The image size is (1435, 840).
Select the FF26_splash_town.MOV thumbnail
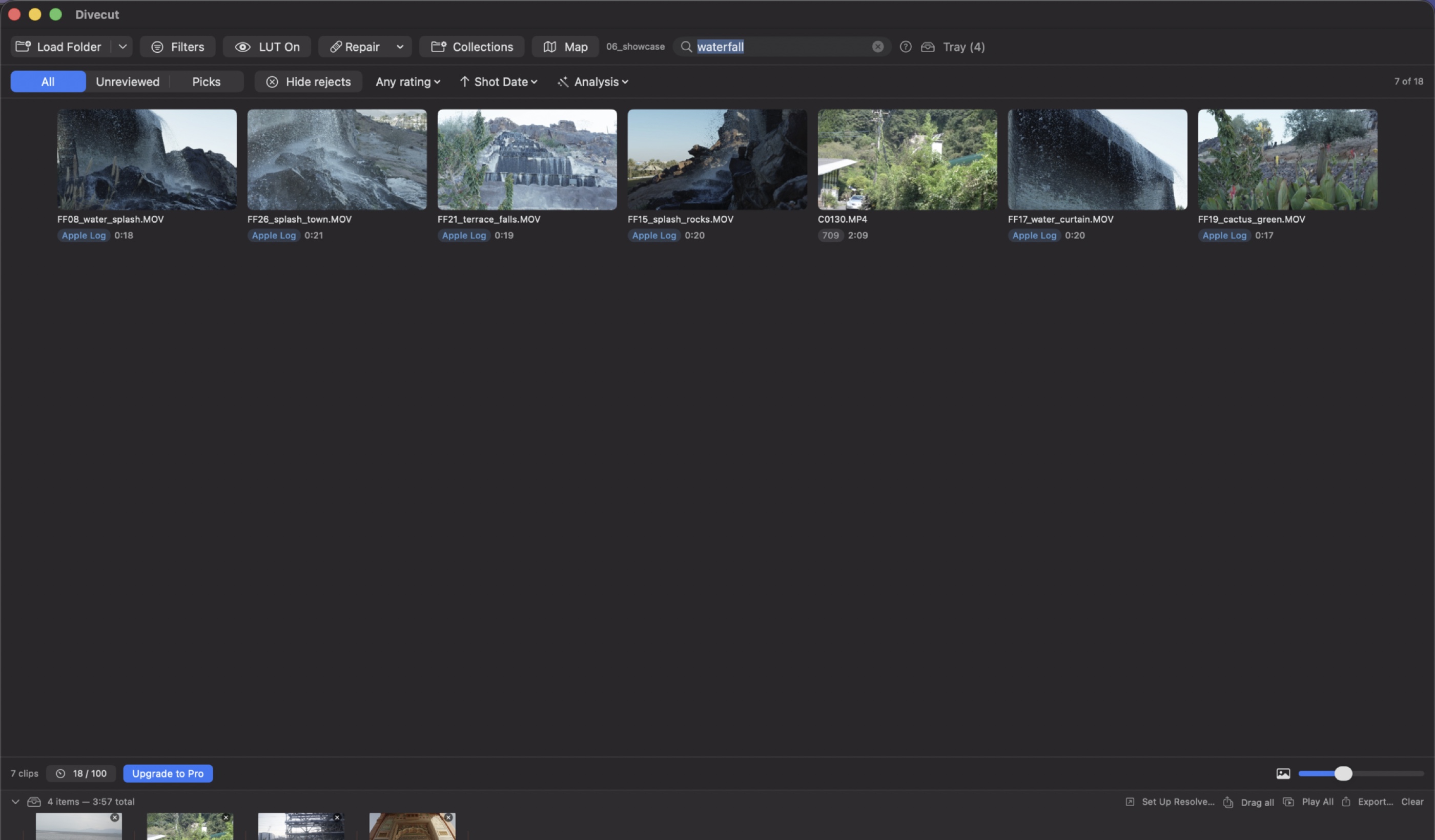coord(337,159)
